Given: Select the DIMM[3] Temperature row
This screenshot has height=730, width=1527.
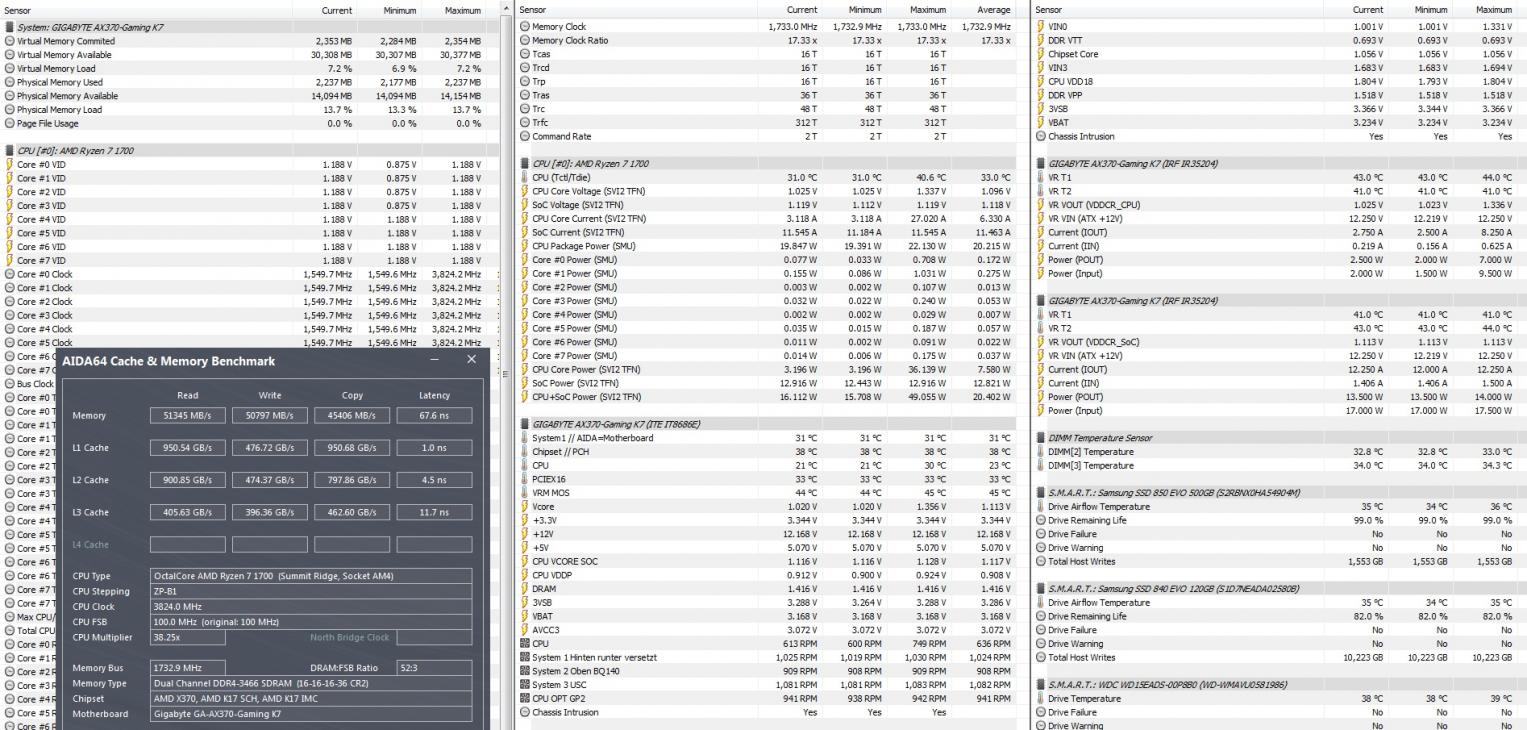Looking at the screenshot, I should [1280, 466].
